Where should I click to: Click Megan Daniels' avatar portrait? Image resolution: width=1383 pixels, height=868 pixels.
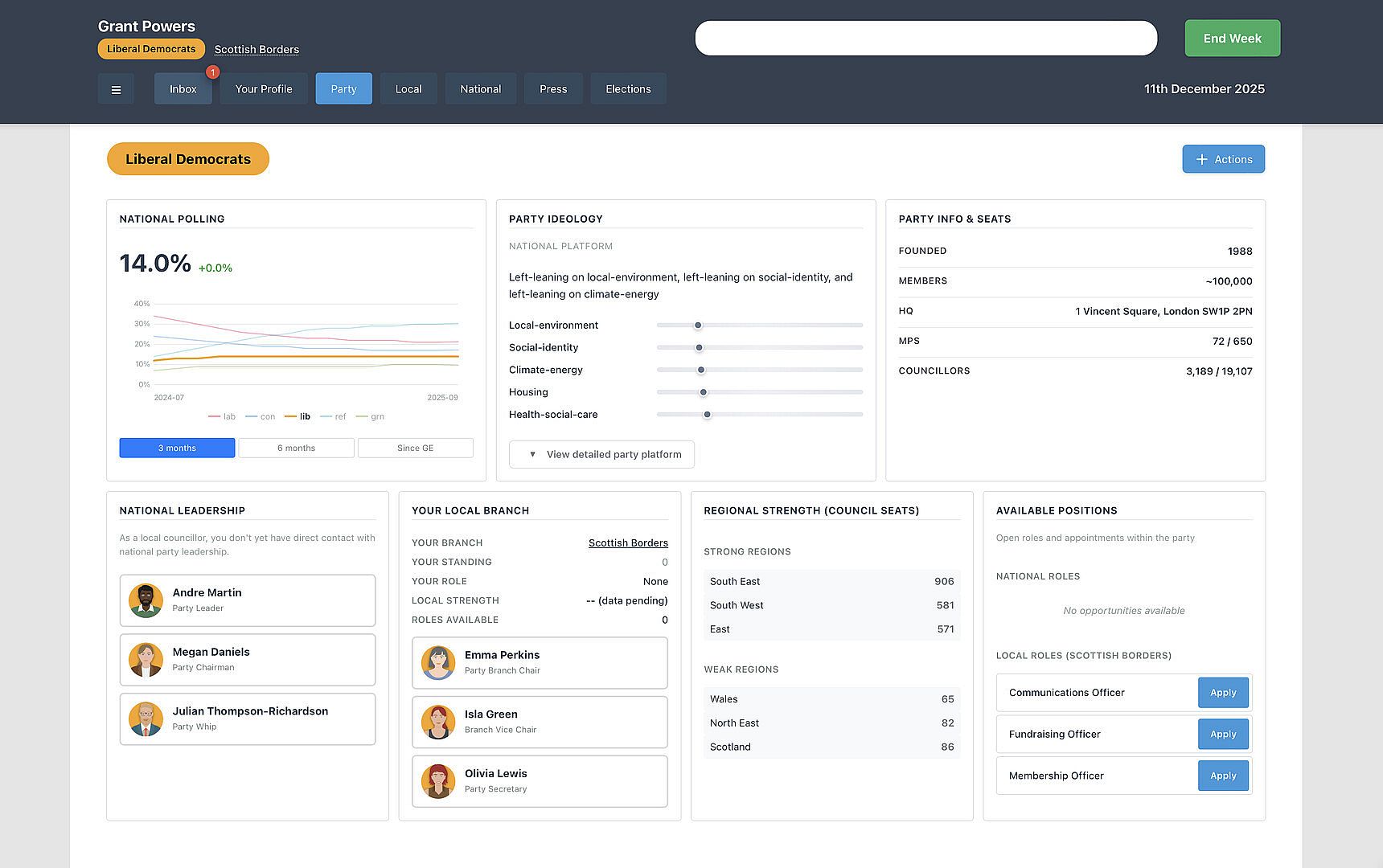(146, 660)
